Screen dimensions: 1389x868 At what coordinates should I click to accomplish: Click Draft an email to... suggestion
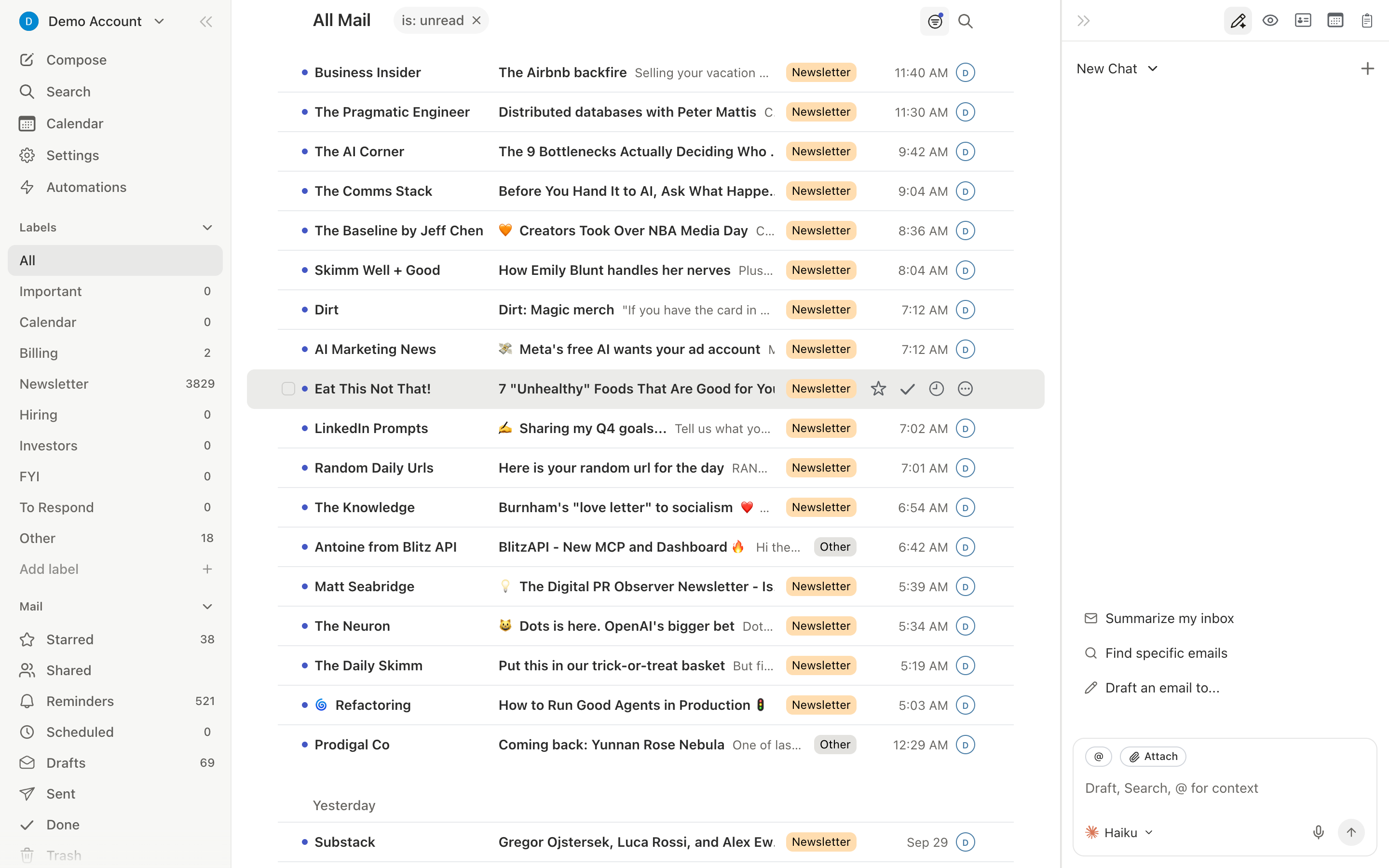(1151, 688)
